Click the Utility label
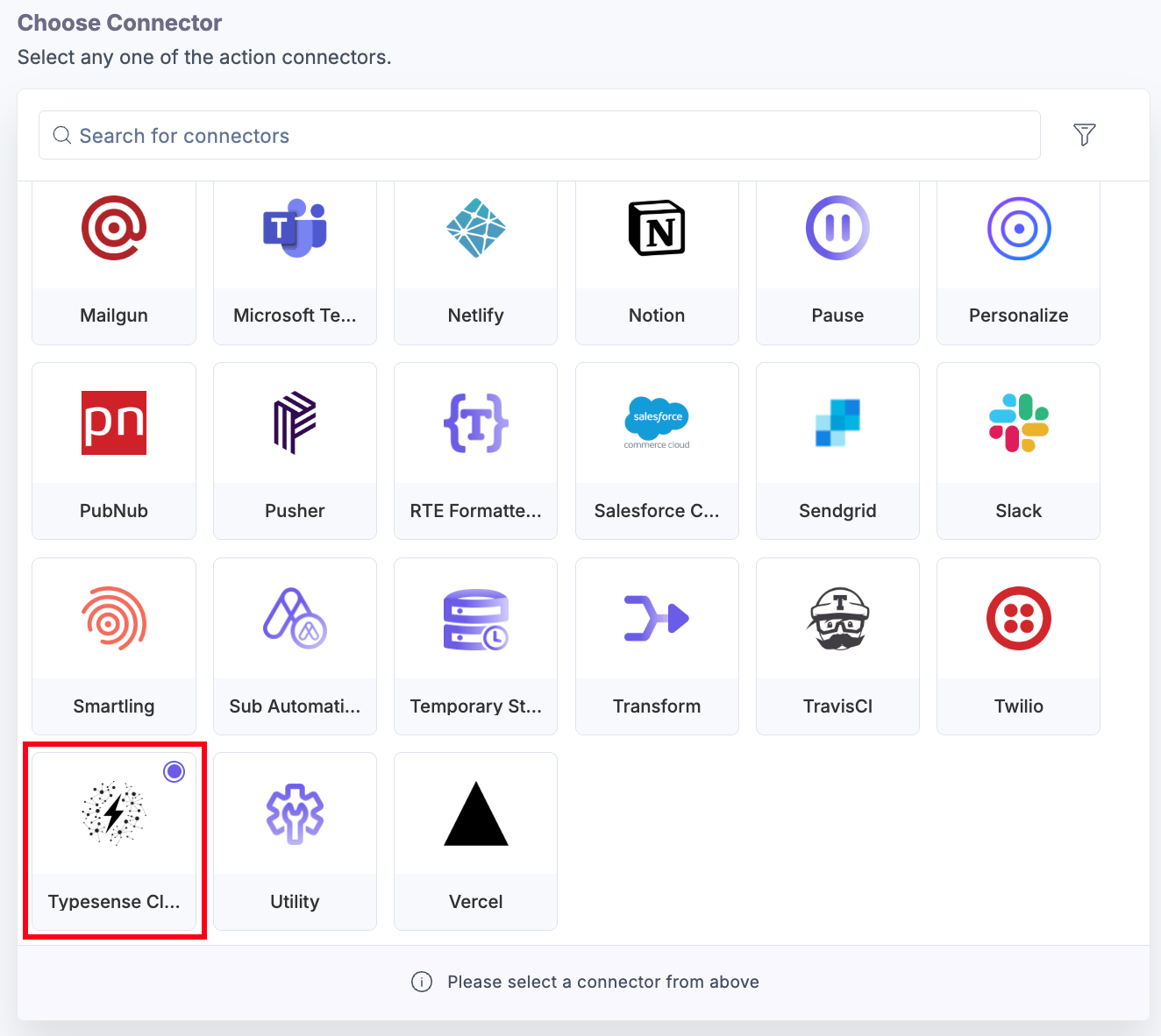Viewport: 1161px width, 1036px height. 295,902
